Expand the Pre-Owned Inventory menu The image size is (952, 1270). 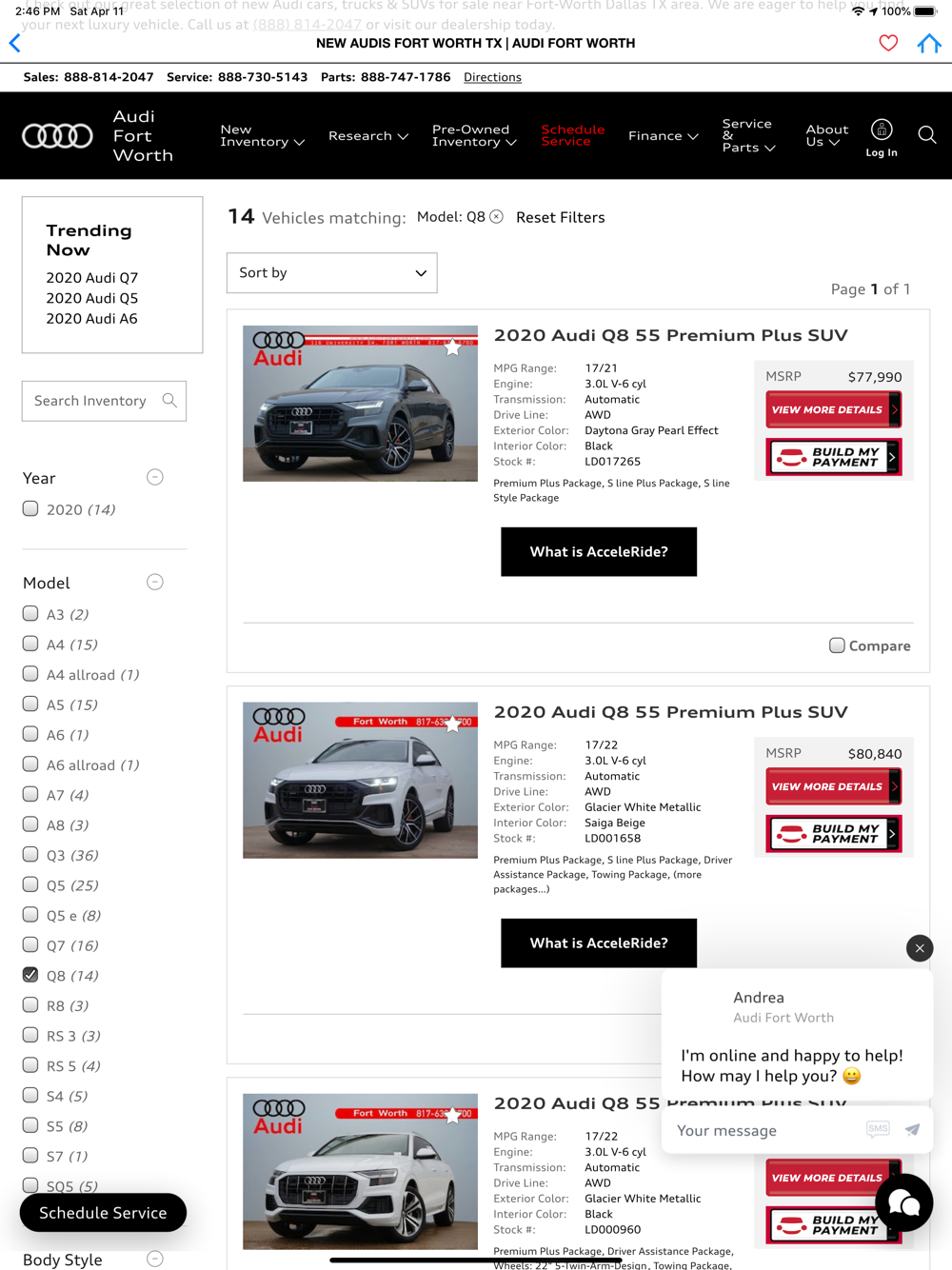pos(474,136)
